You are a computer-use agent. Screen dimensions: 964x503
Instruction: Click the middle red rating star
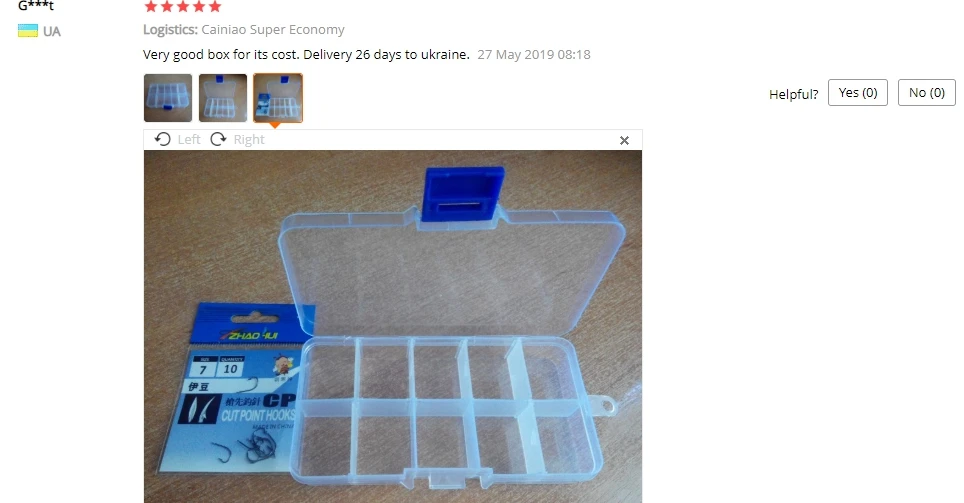183,6
